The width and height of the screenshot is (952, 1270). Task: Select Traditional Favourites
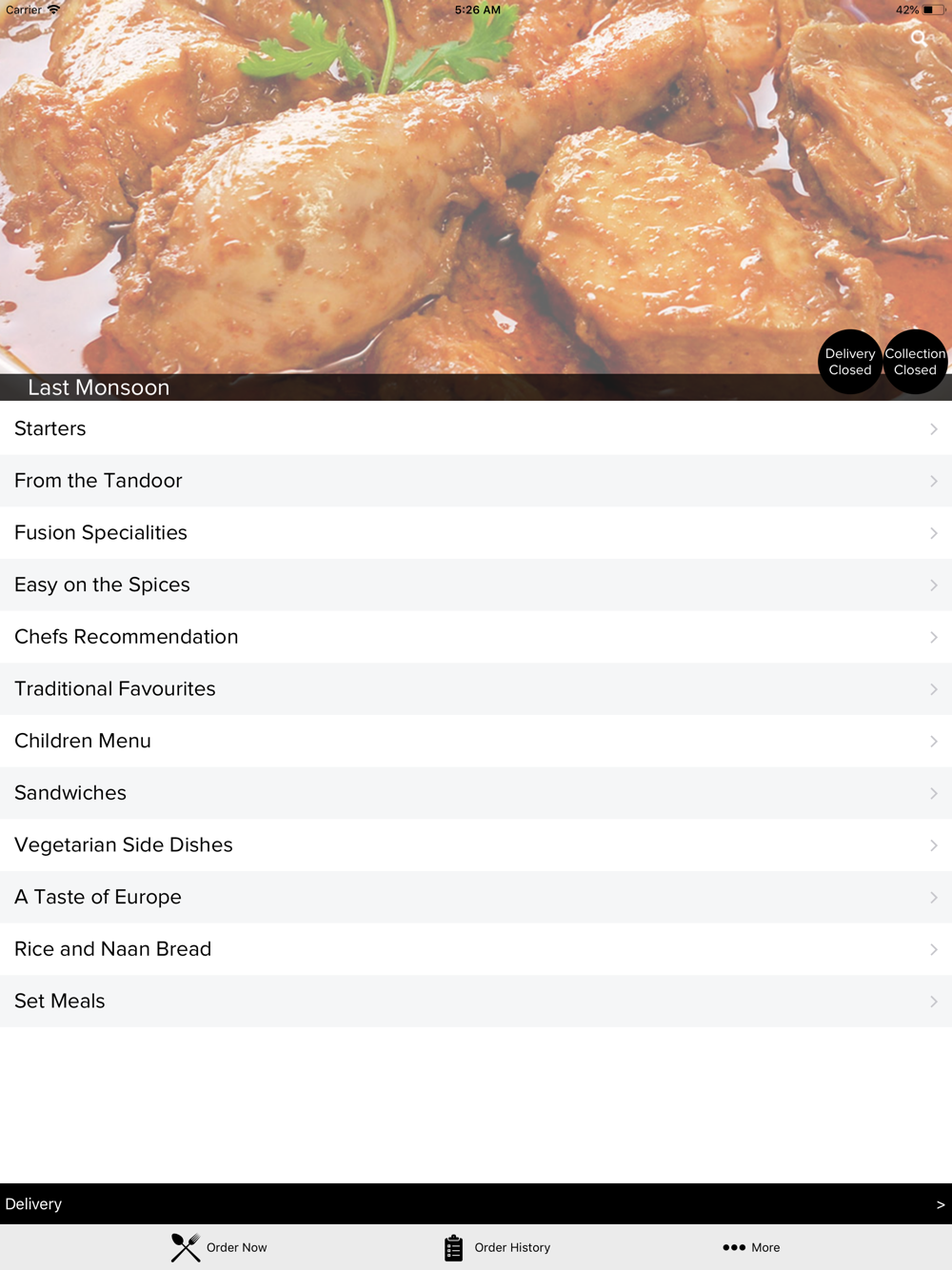click(x=476, y=689)
